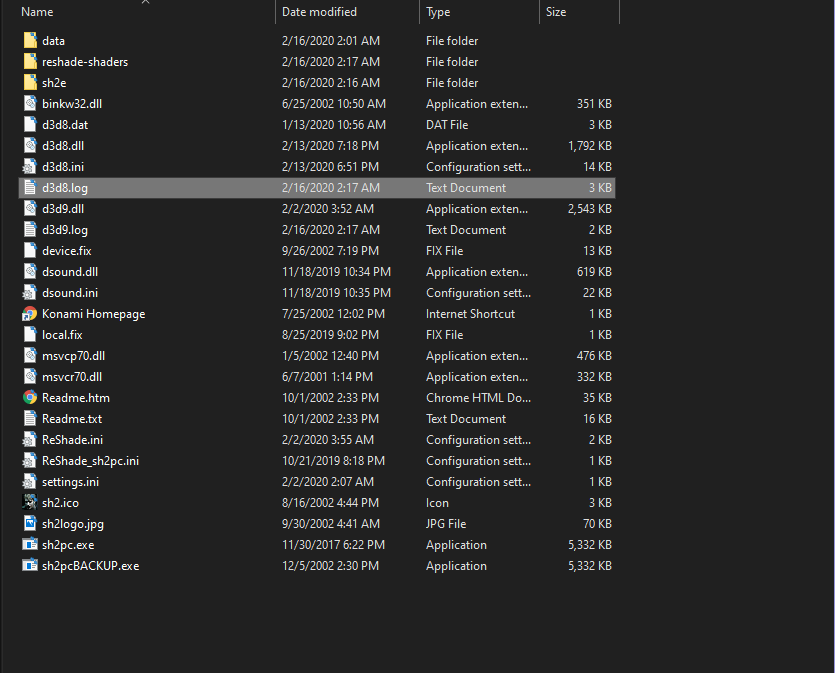Select the file name dsound.ini
The width and height of the screenshot is (835, 673).
coord(70,293)
